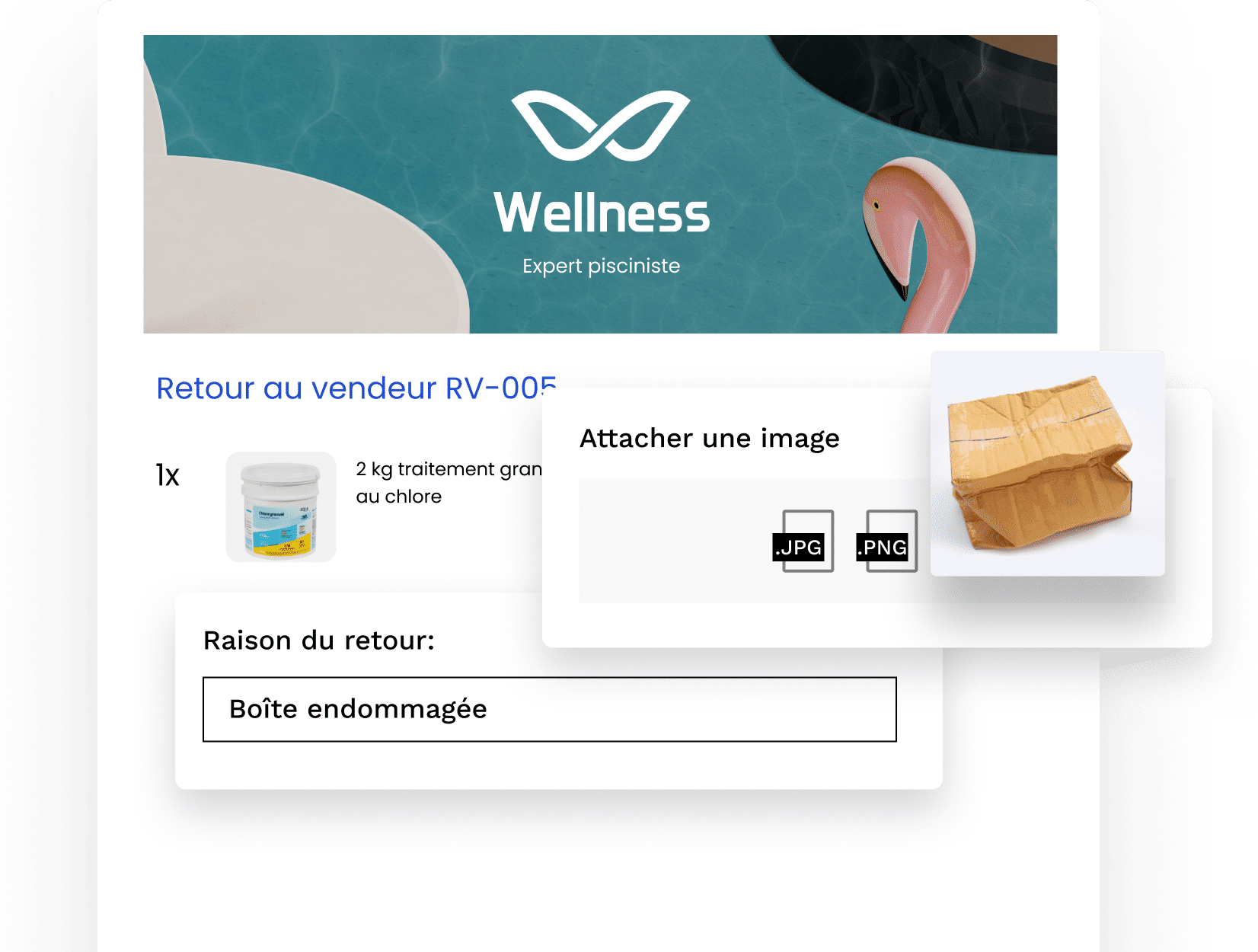Screen dimensions: 1258x952
Task: Click the pink flamingo float in banner
Action: pyautogui.click(x=920, y=244)
